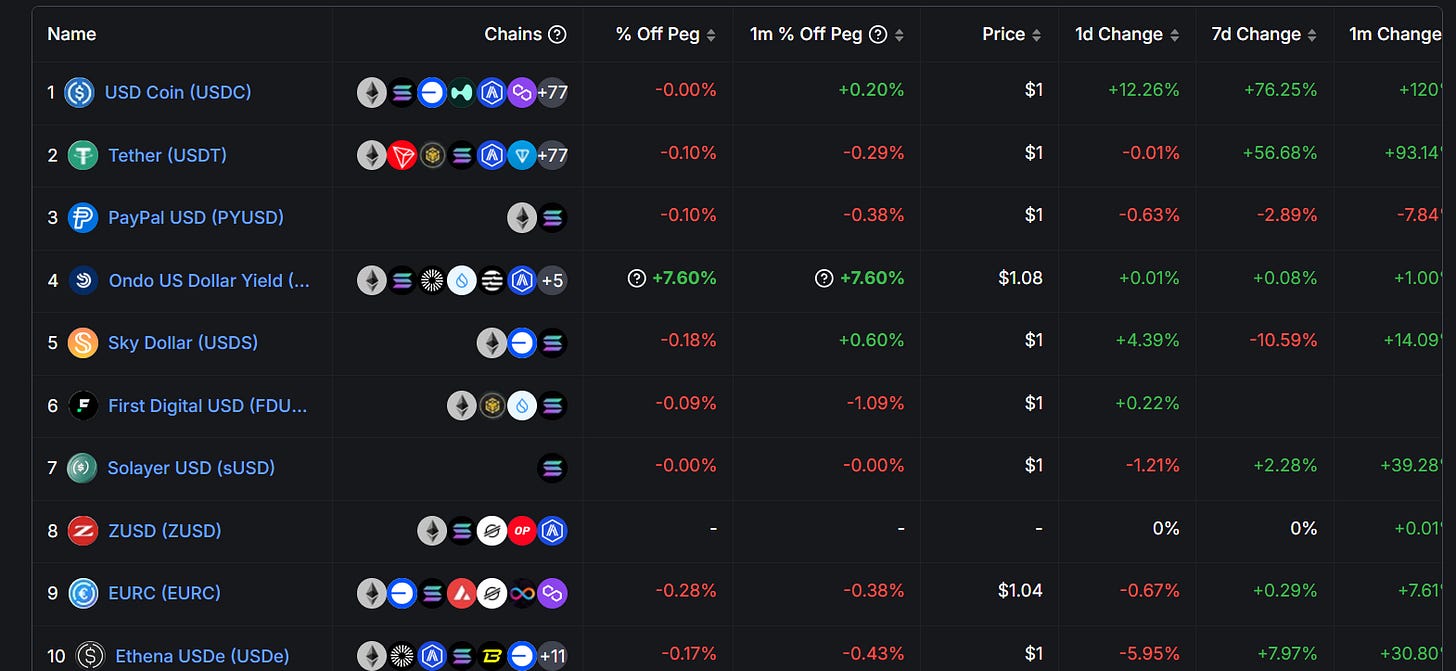Viewport: 1456px width, 671px height.
Task: Click the TON chain icon on Tether row
Action: tap(521, 155)
